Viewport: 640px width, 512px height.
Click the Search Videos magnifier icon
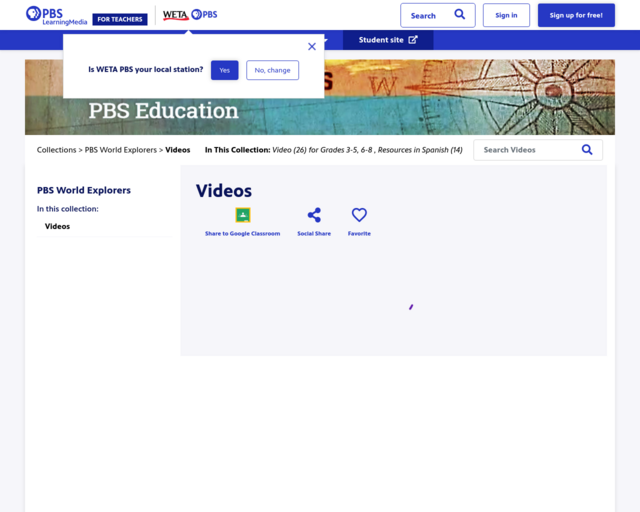tap(587, 150)
